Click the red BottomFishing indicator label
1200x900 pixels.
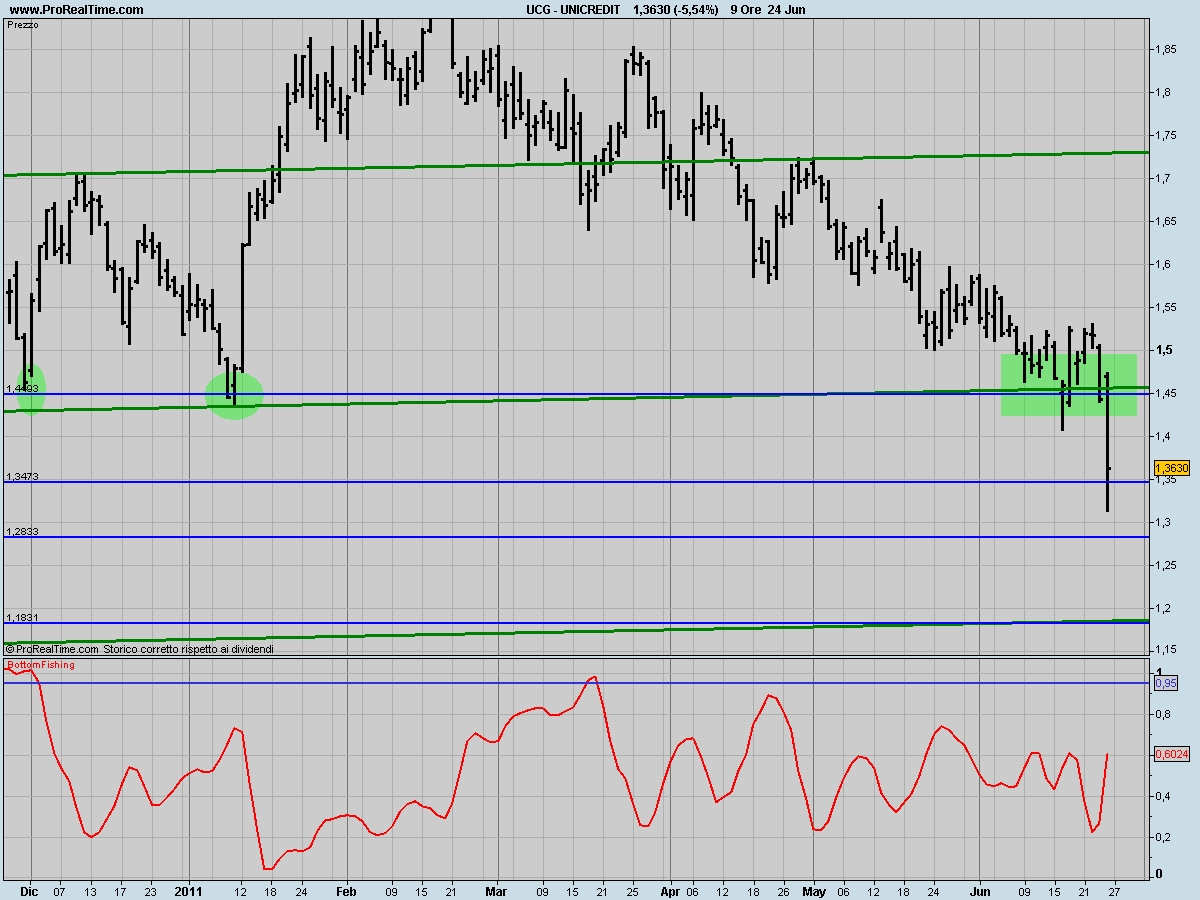tap(40, 665)
